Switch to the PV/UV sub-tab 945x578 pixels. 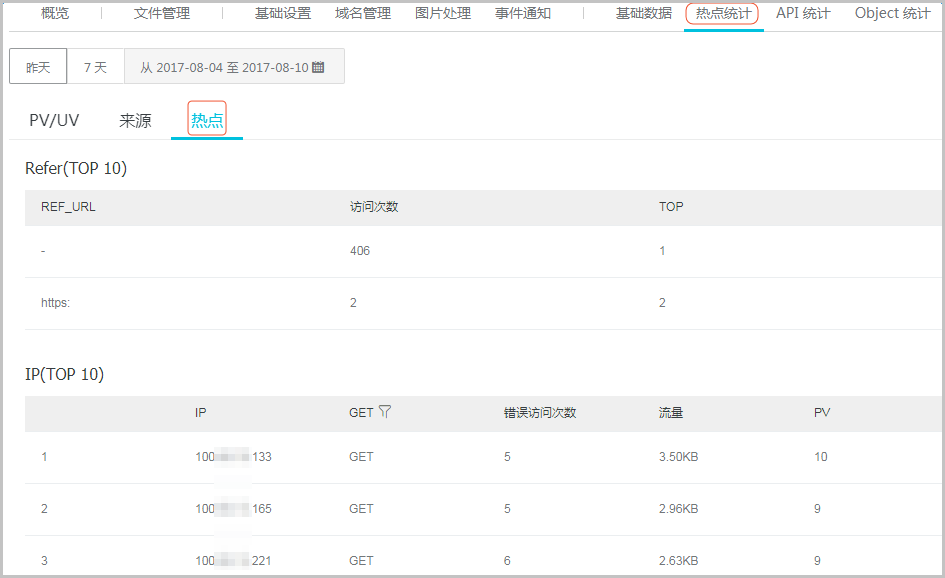pyautogui.click(x=54, y=121)
